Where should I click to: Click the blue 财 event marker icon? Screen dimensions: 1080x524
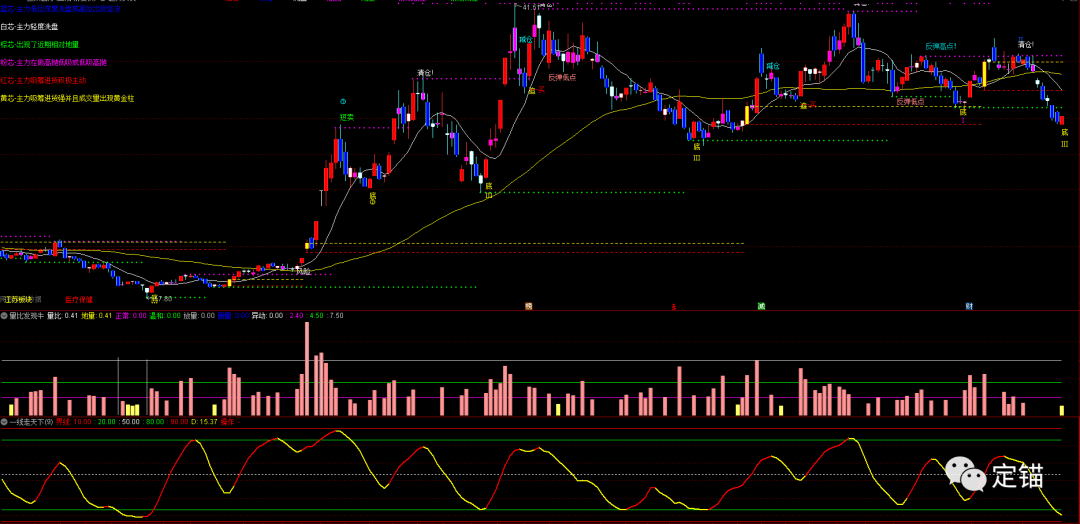coord(969,306)
